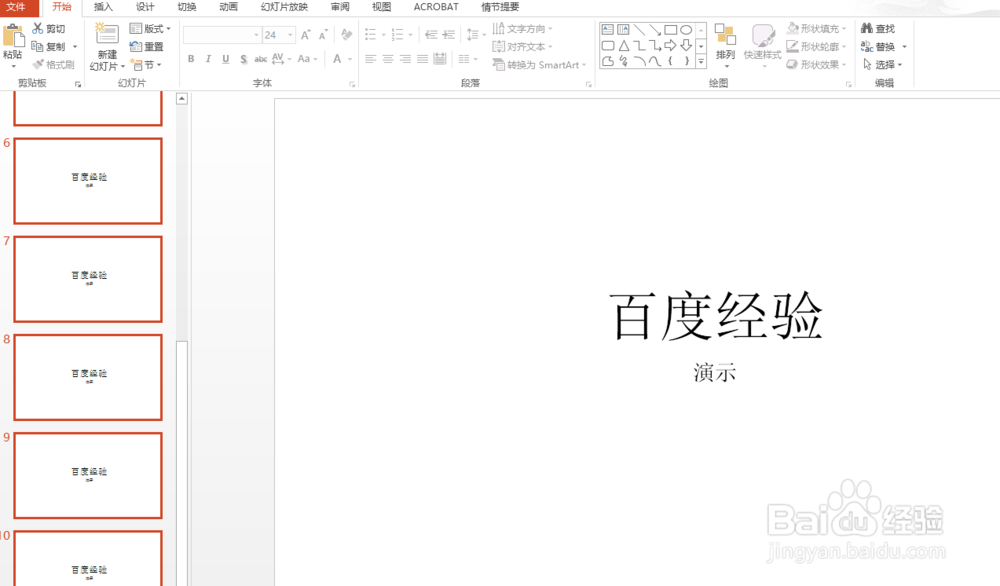1000x586 pixels.
Task: Decrease font size with the smaller A
Action: coord(323,35)
